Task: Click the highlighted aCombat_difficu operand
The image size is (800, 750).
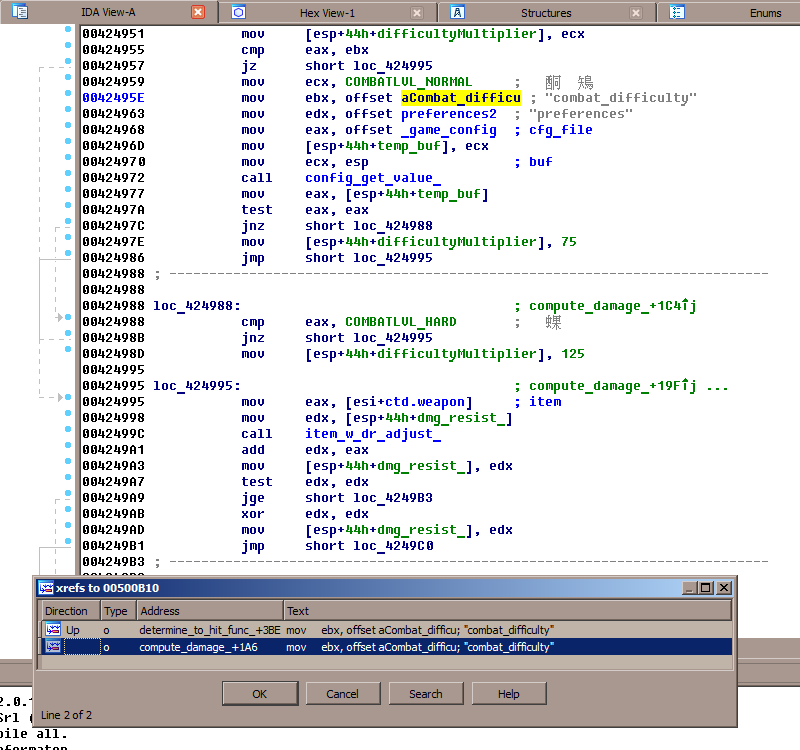Action: point(461,97)
